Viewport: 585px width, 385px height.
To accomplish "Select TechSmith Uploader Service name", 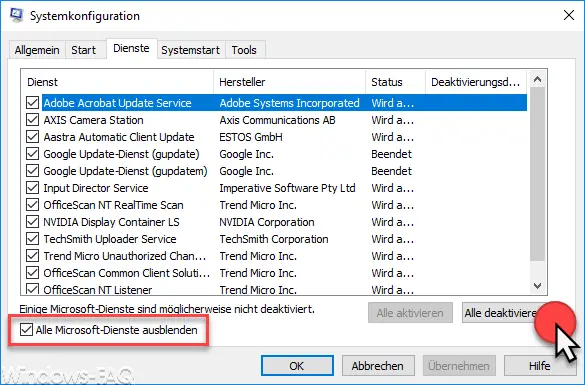I will coord(110,238).
